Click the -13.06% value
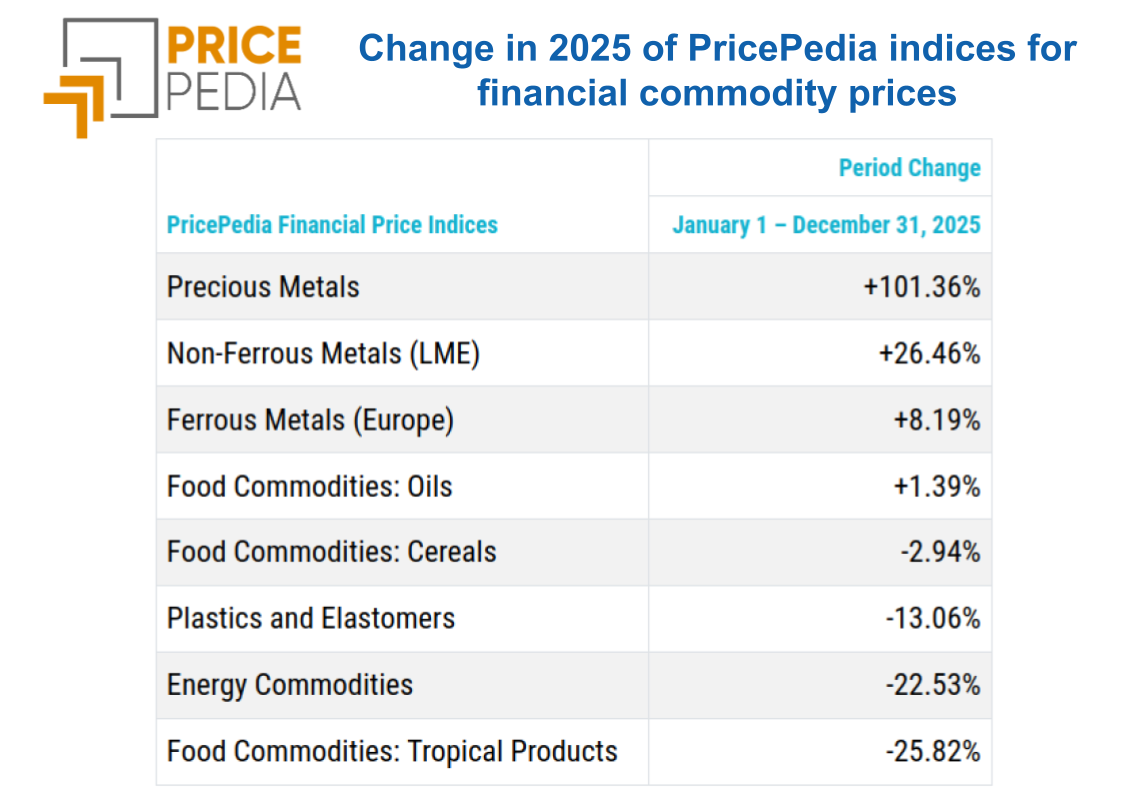1121x793 pixels. pos(932,619)
